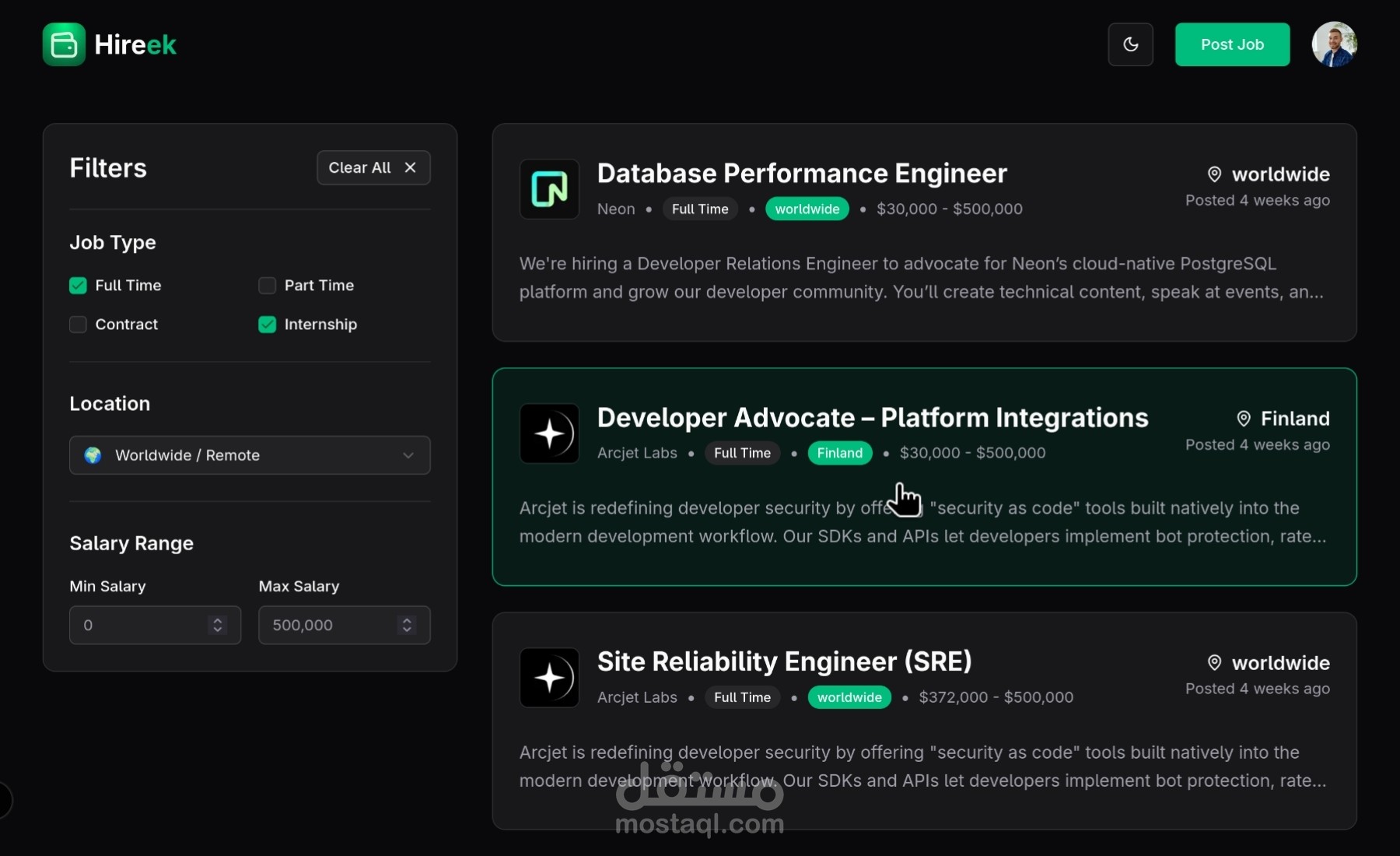
Task: Click the Post Job button
Action: pyautogui.click(x=1232, y=44)
